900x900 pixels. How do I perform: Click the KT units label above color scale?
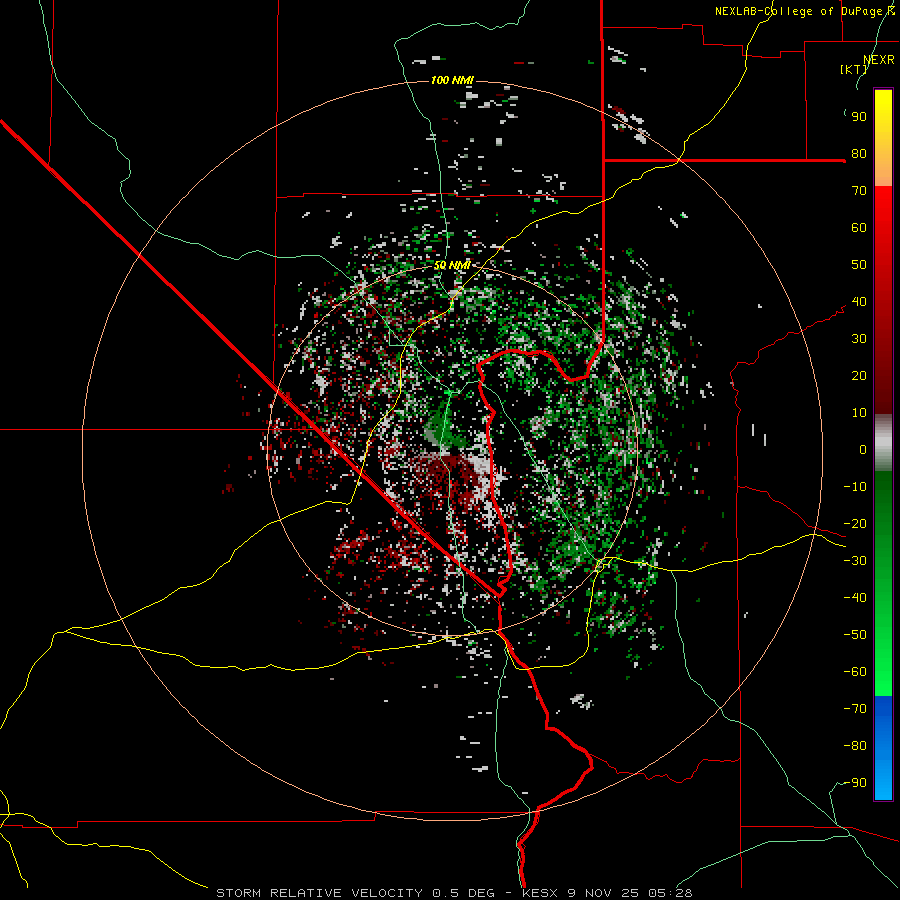pyautogui.click(x=854, y=69)
